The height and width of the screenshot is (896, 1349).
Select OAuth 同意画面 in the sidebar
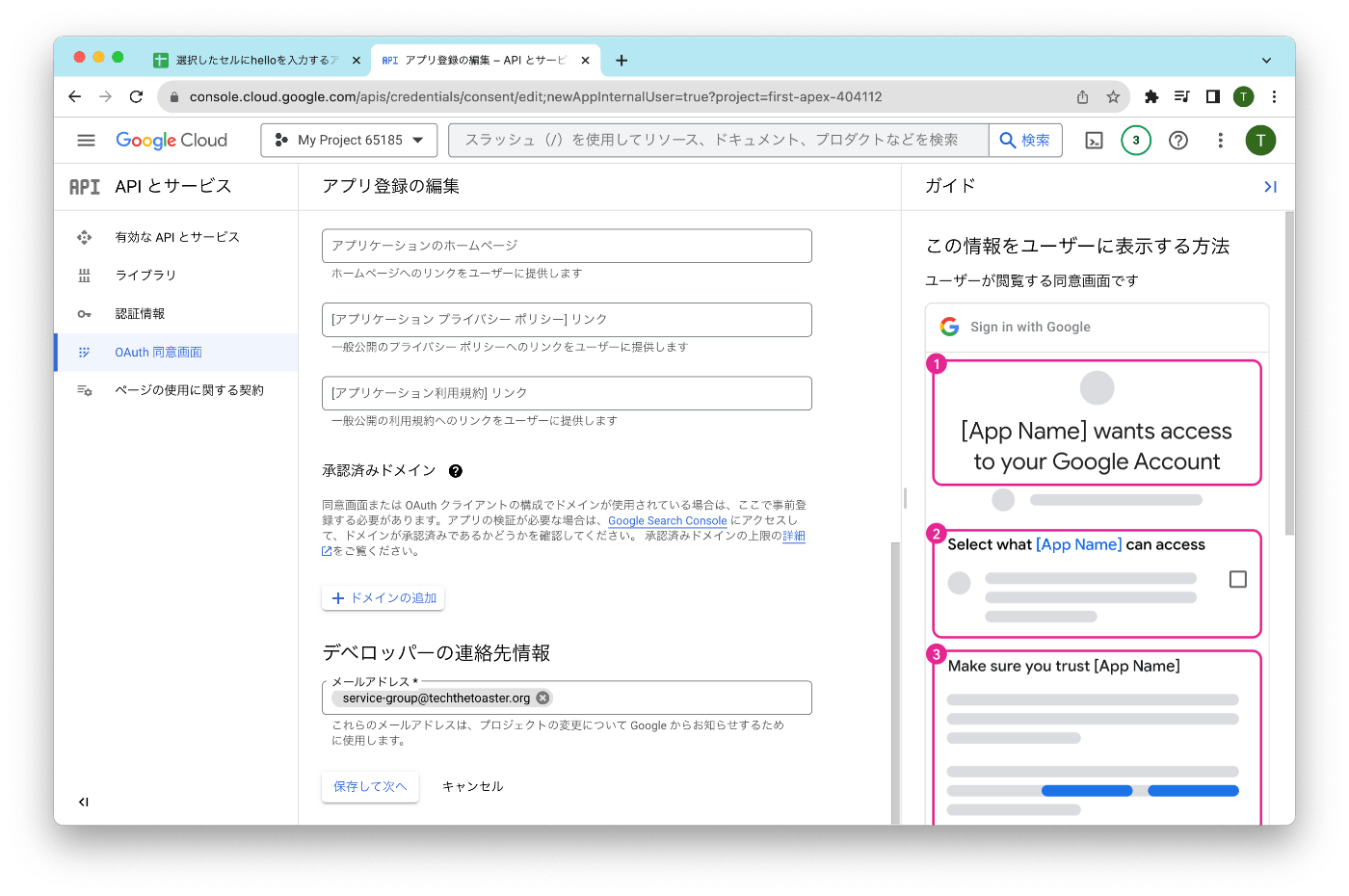point(176,353)
